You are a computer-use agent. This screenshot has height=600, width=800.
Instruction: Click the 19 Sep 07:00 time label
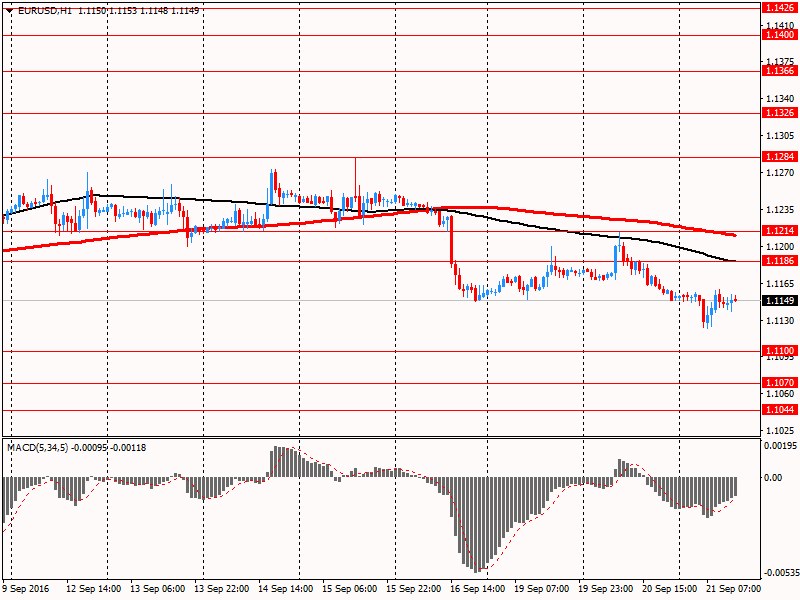click(542, 589)
